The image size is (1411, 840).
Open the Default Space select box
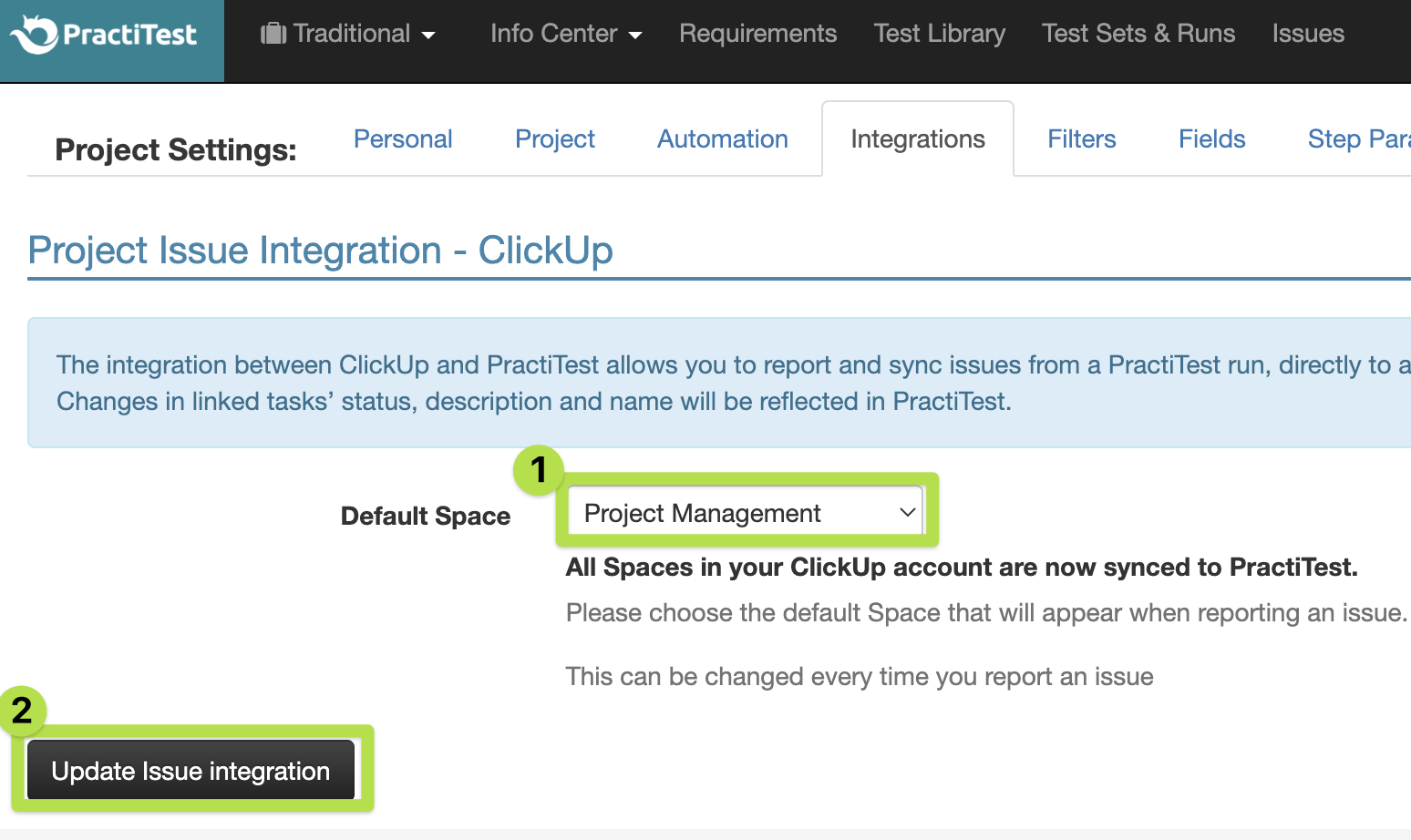coord(745,513)
